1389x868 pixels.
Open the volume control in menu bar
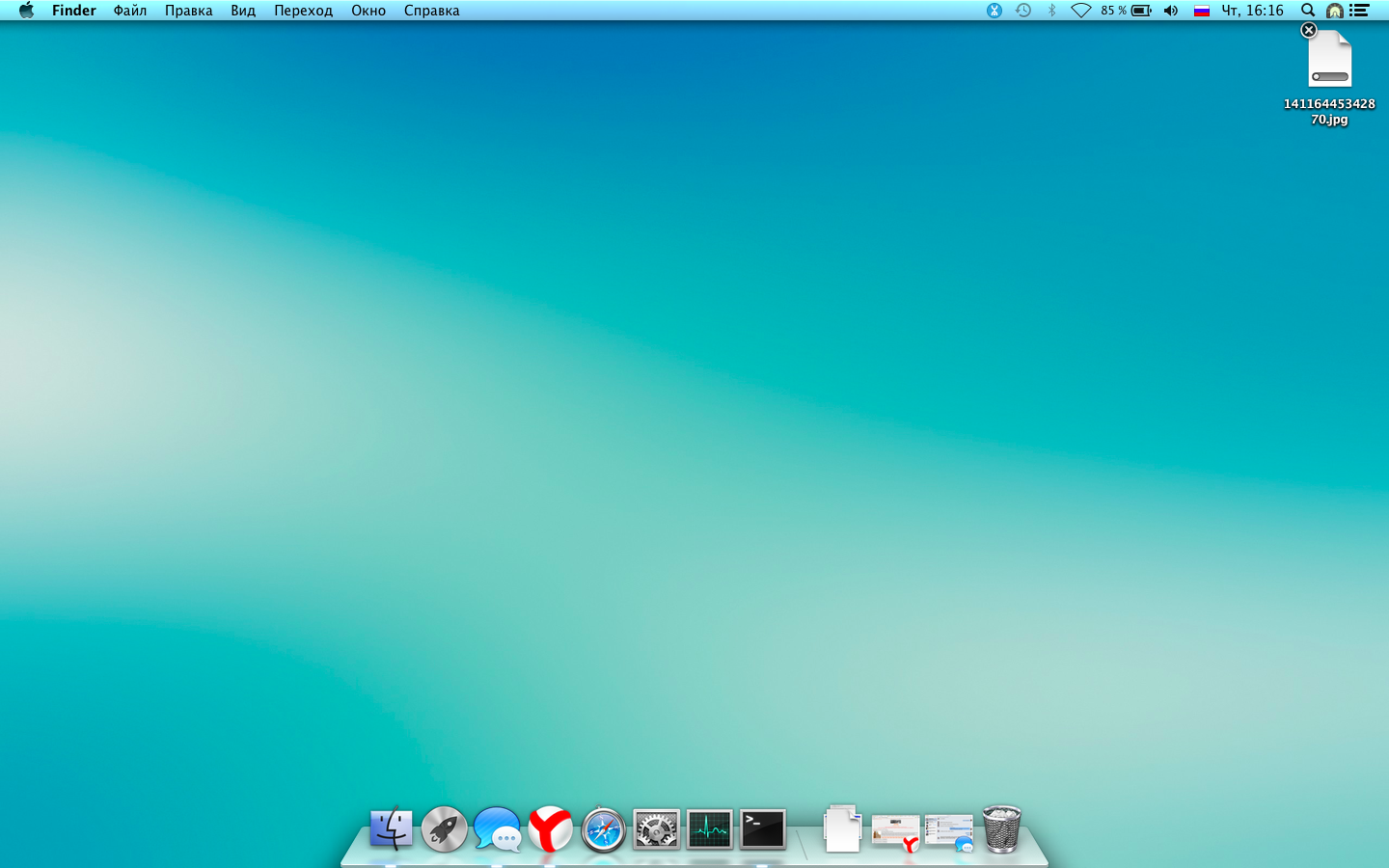pyautogui.click(x=1171, y=11)
